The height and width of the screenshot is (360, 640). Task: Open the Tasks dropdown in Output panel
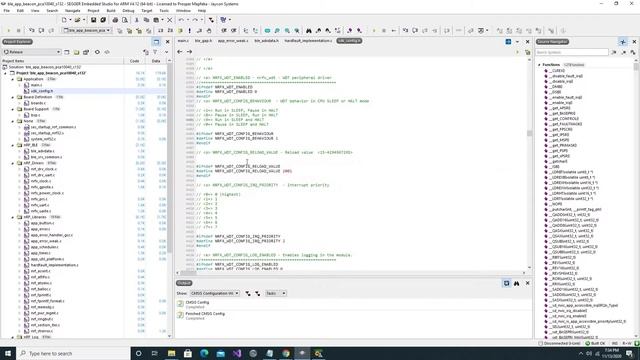[276, 293]
